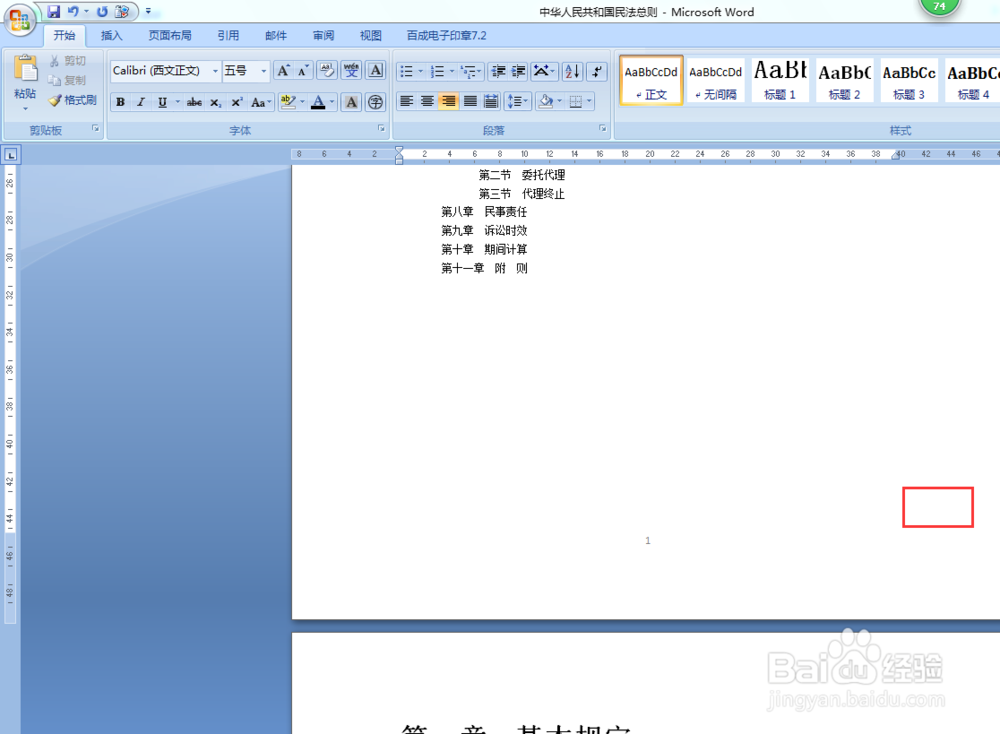The image size is (1000, 734).
Task: Click the ruler tab selector box
Action: click(x=11, y=155)
